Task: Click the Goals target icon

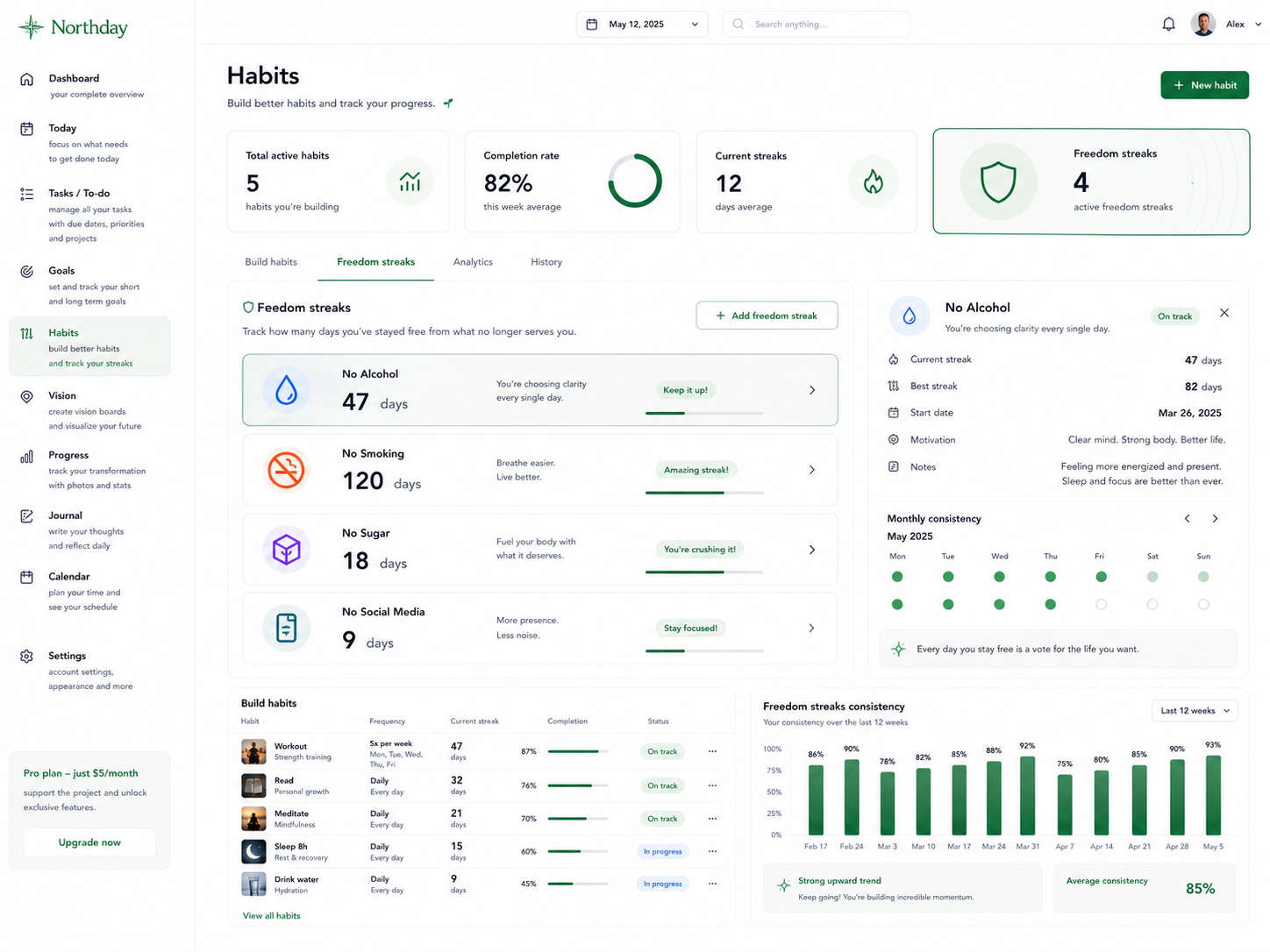Action: [27, 271]
